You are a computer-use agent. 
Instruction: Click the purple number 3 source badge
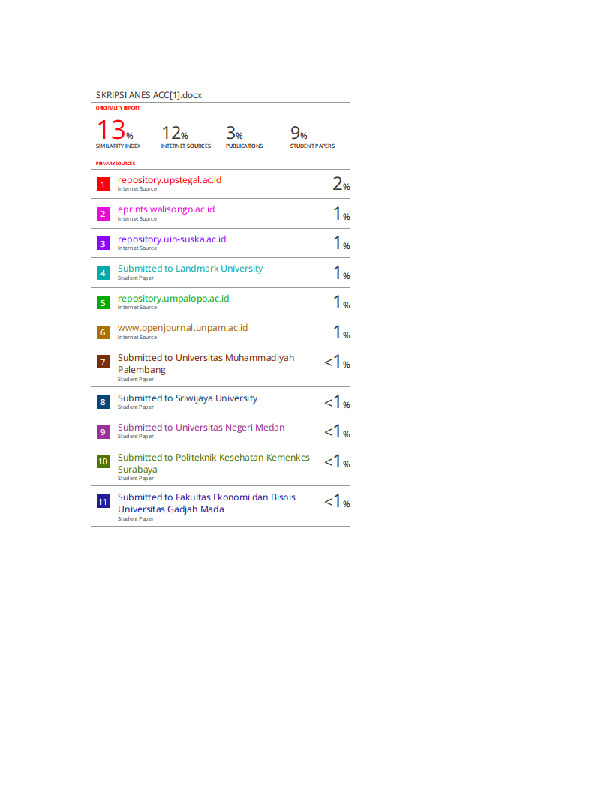(103, 243)
